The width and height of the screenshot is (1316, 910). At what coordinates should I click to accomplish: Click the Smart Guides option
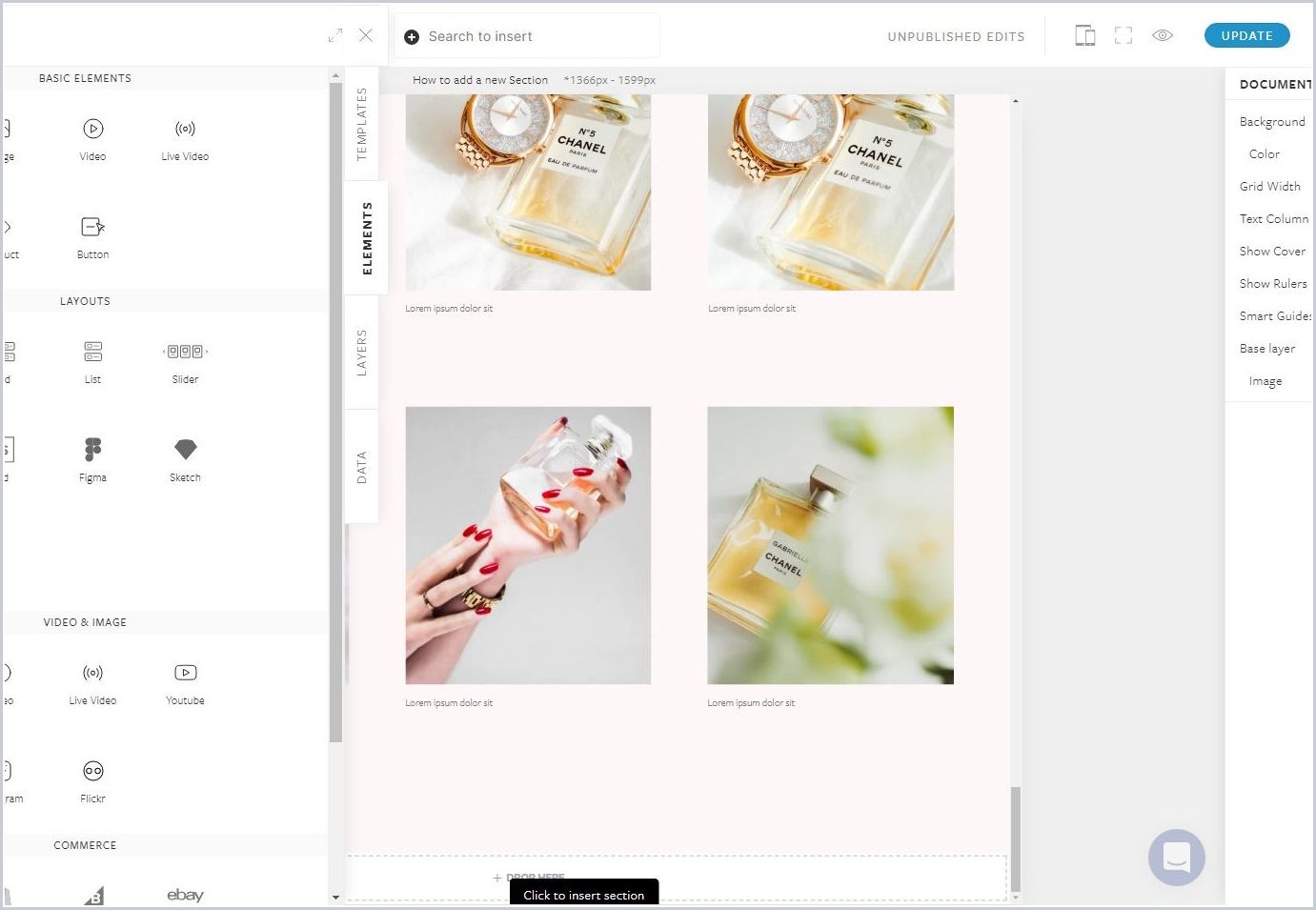[x=1275, y=316]
